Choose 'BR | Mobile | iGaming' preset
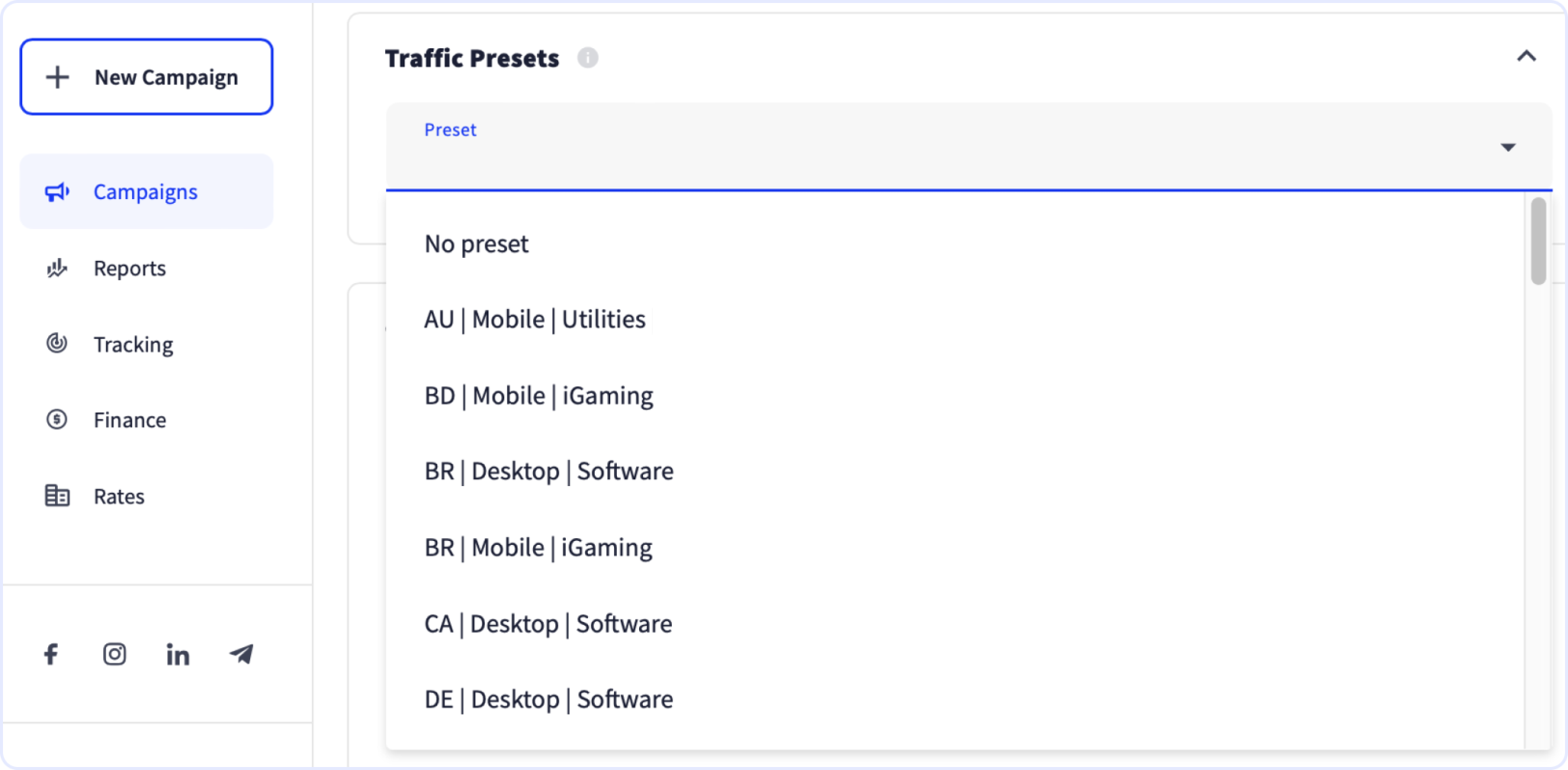The image size is (1568, 770). (955, 548)
